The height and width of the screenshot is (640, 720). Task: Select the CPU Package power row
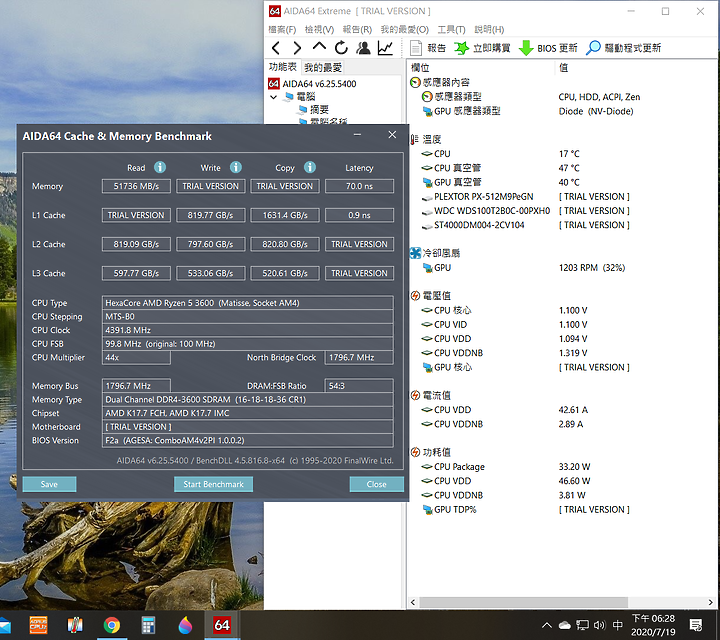(506, 467)
